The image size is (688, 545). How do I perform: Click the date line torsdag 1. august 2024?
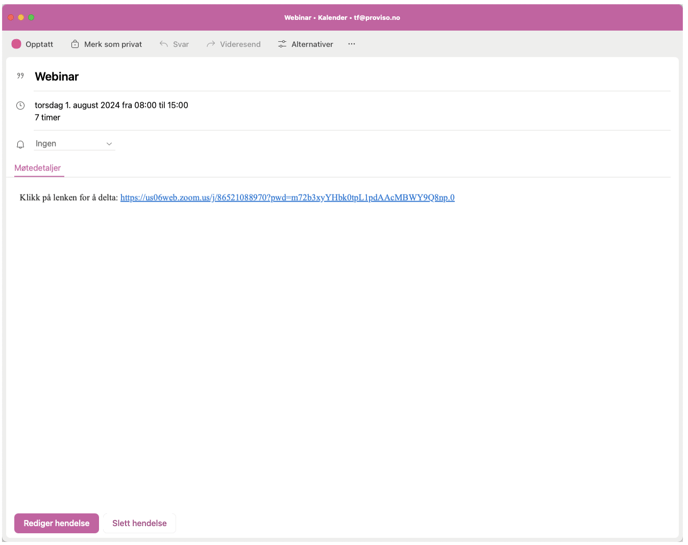click(x=111, y=105)
